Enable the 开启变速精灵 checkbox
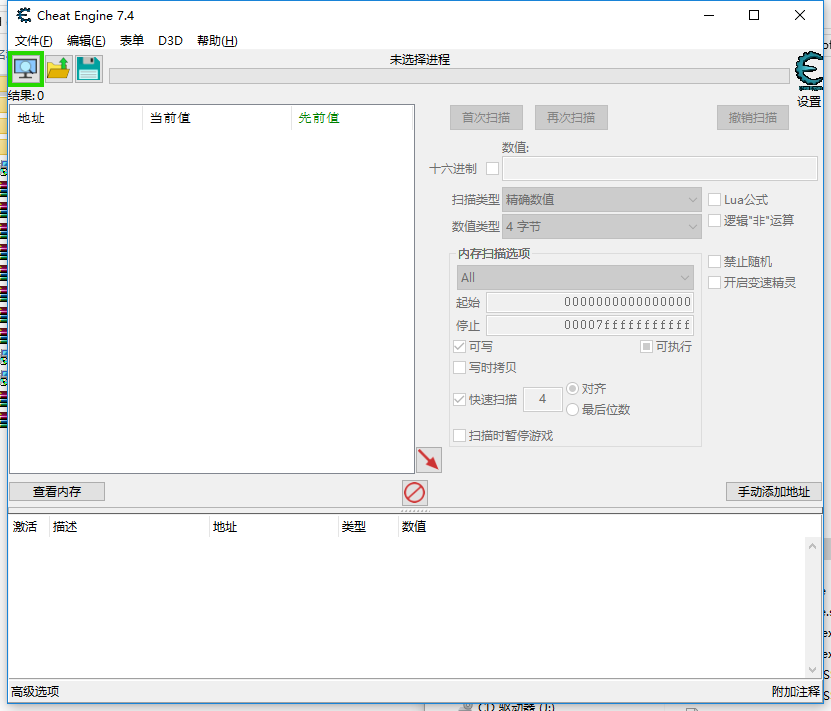 coord(714,282)
